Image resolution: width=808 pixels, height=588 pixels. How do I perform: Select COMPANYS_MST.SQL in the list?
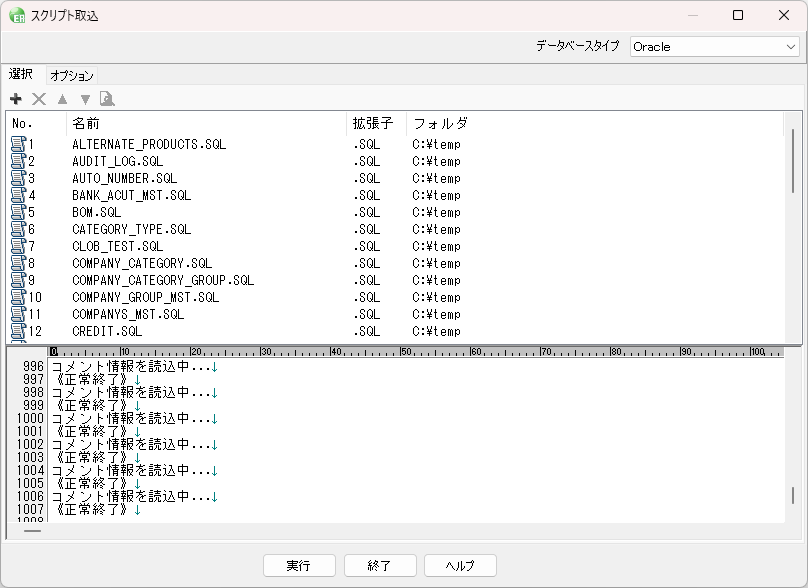pos(128,314)
